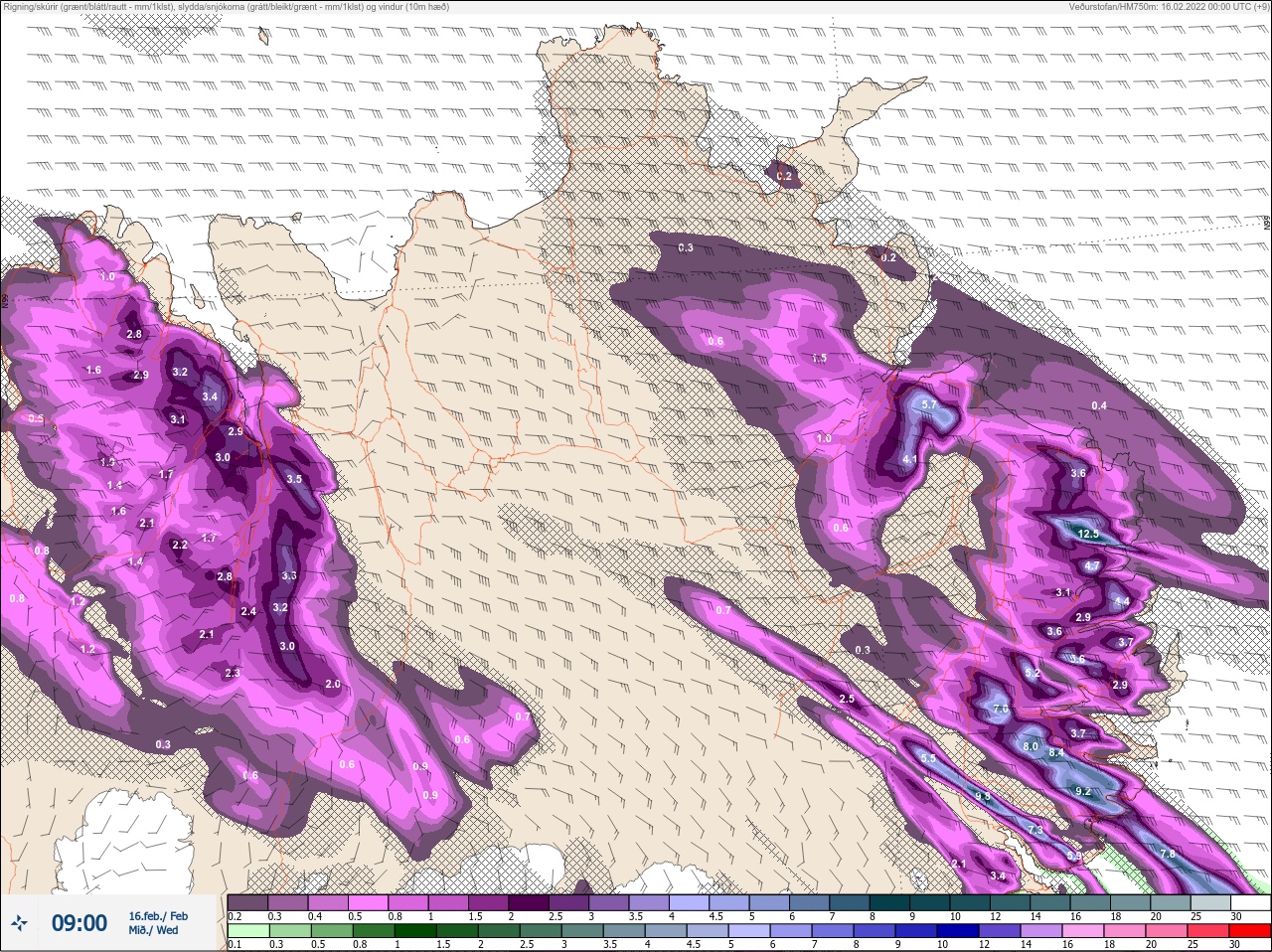Click the 2.4 precipitation value on the map
Image resolution: width=1272 pixels, height=952 pixels.
[x=248, y=611]
